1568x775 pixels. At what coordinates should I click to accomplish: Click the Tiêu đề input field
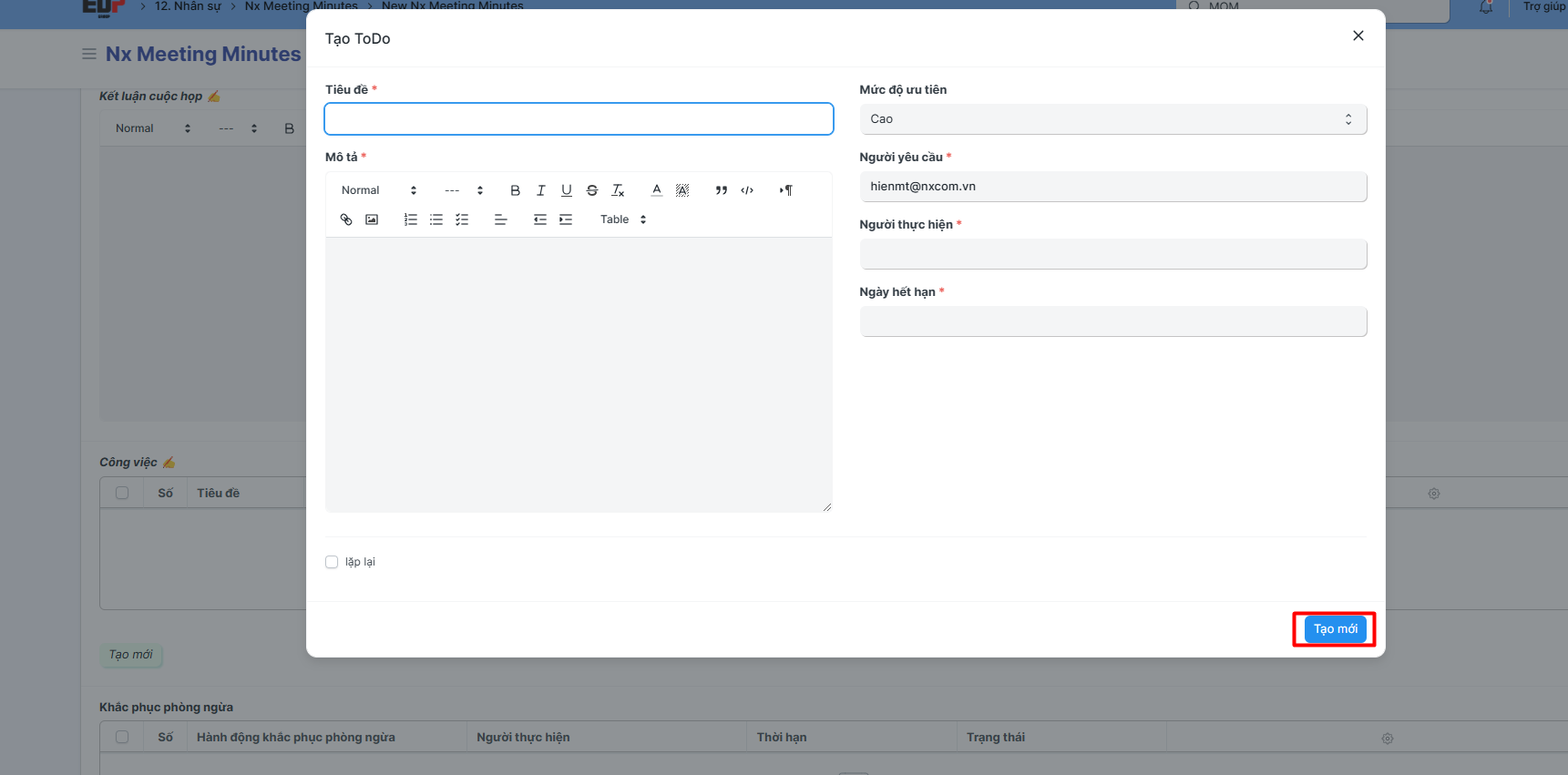coord(579,119)
